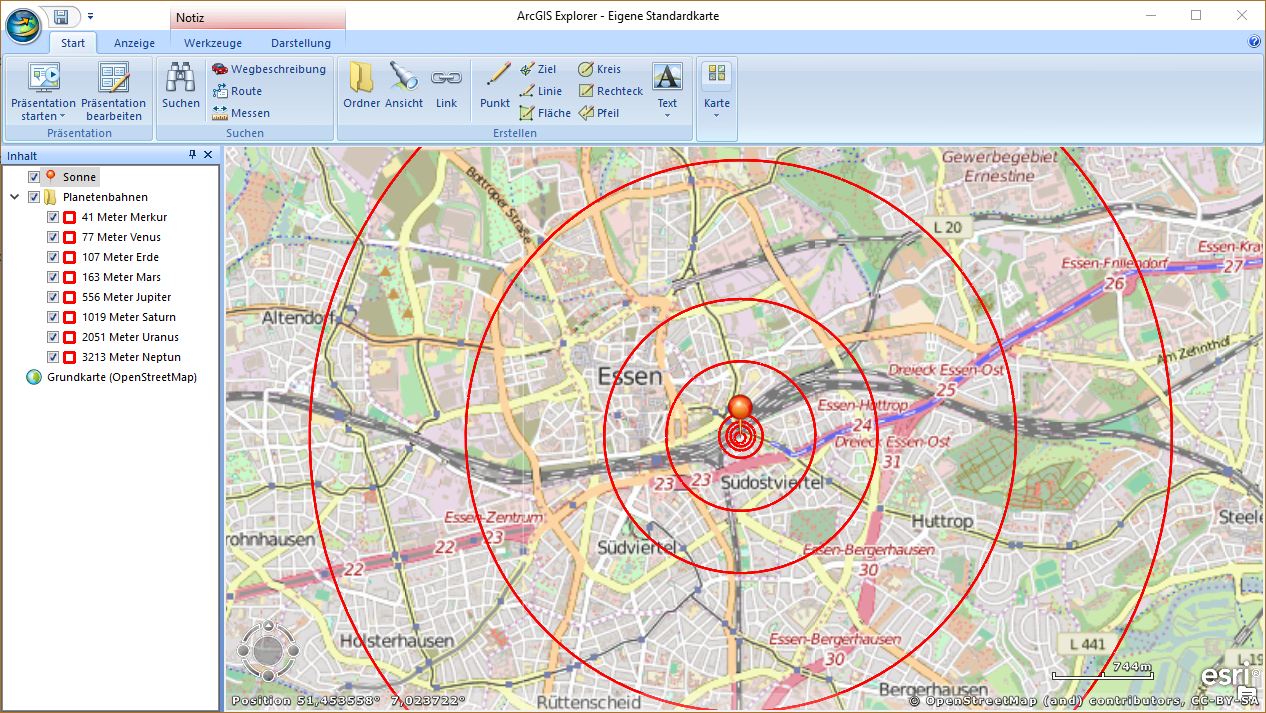
Task: Click the map navigation compass control
Action: [x=266, y=651]
